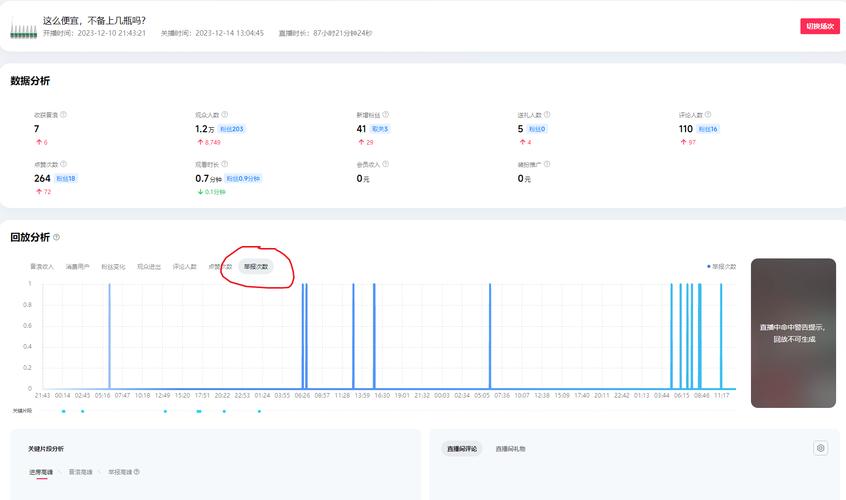Click key segment dot under 20:22
This screenshot has height=500, width=846.
(x=224, y=412)
